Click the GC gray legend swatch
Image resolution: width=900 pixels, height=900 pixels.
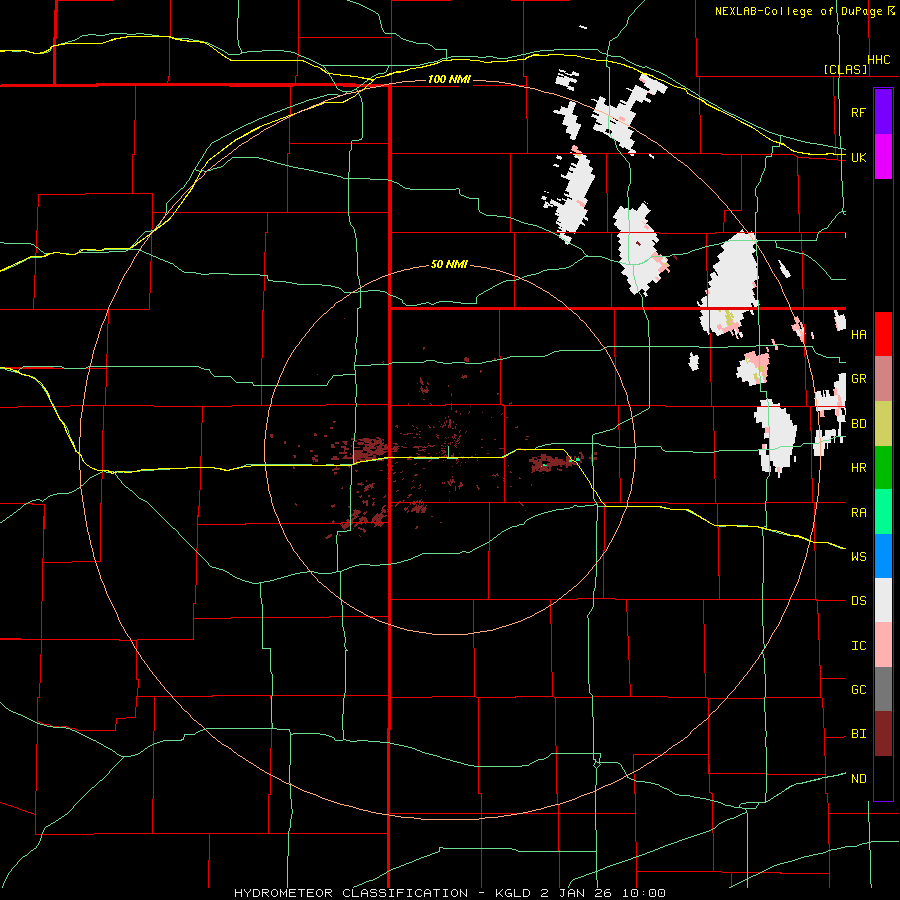tap(883, 689)
